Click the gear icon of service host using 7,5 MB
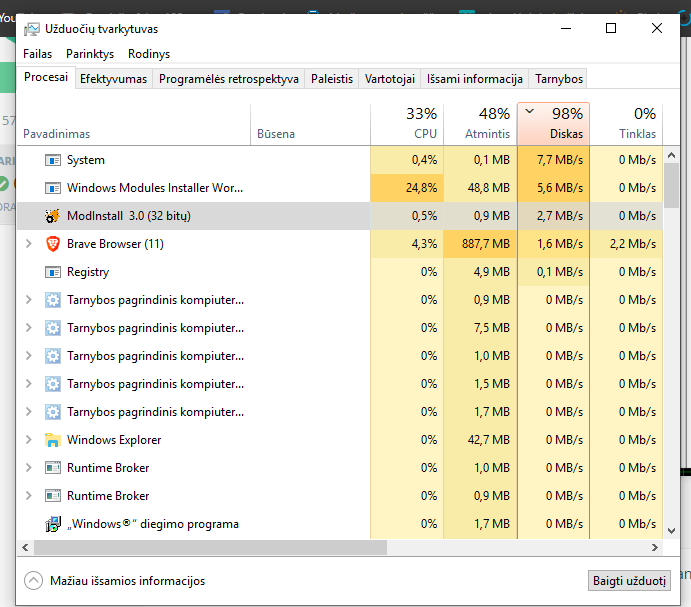This screenshot has width=691, height=607. [x=53, y=328]
